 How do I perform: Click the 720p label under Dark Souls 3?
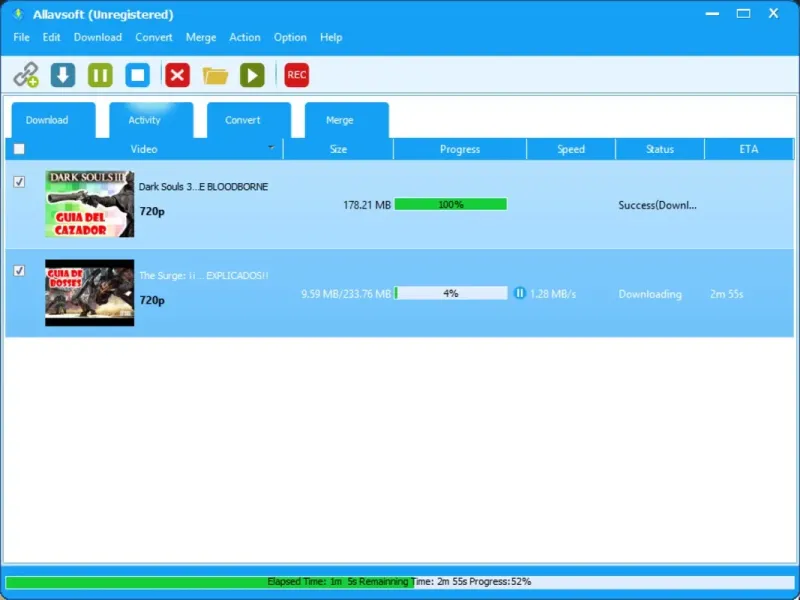pos(152,211)
